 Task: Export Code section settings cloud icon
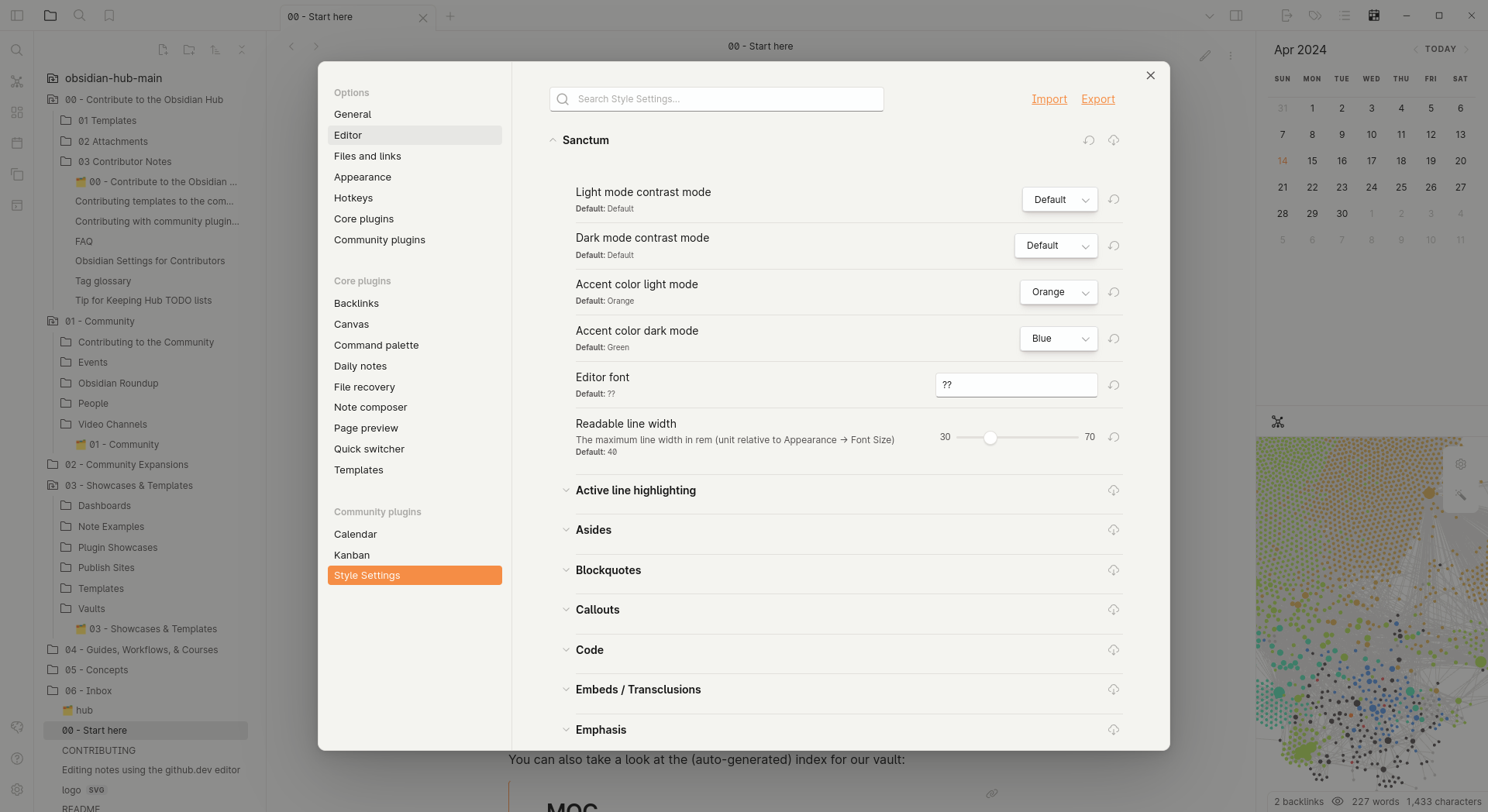coord(1114,650)
